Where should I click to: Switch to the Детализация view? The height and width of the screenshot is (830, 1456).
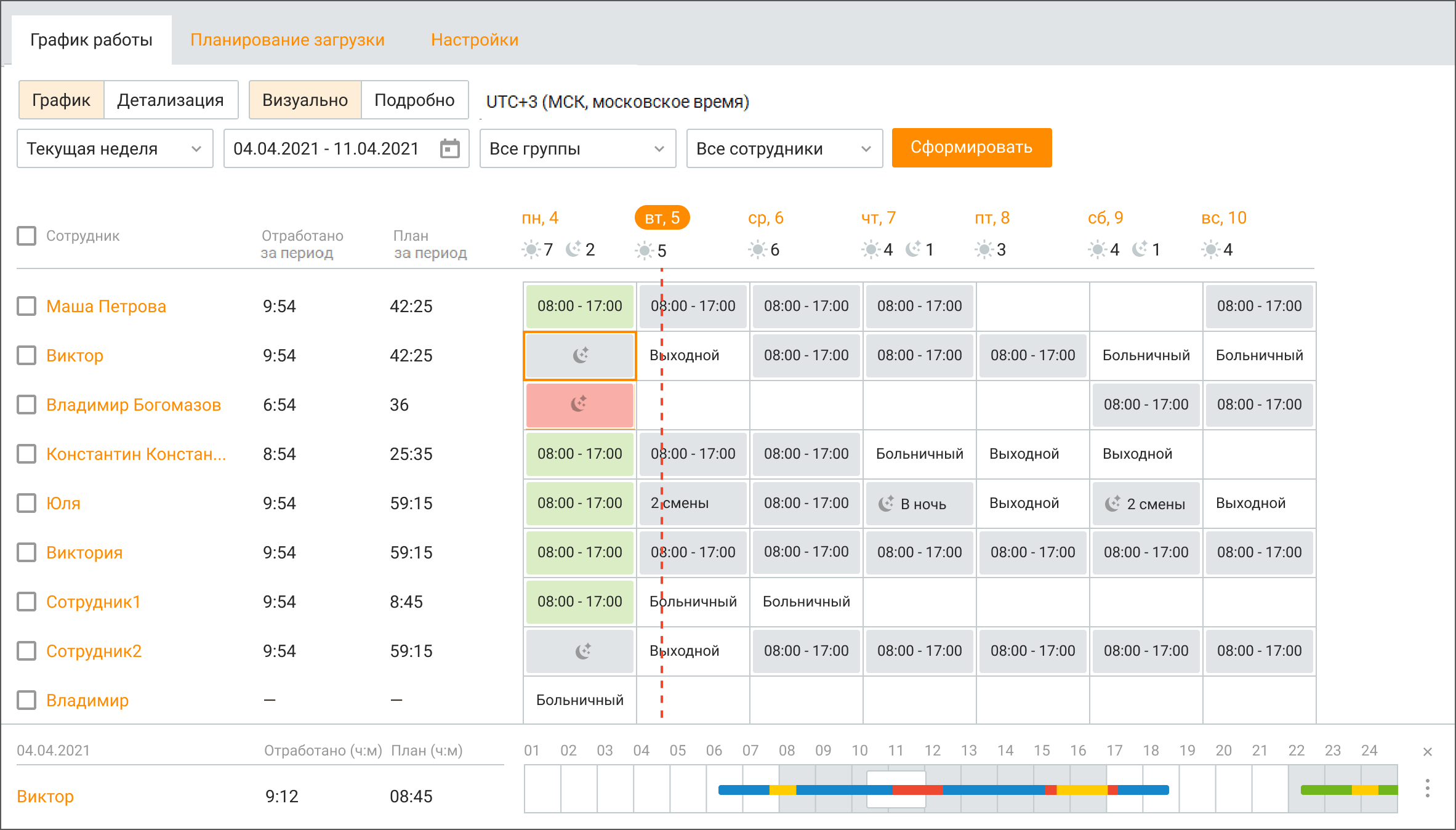pos(171,100)
